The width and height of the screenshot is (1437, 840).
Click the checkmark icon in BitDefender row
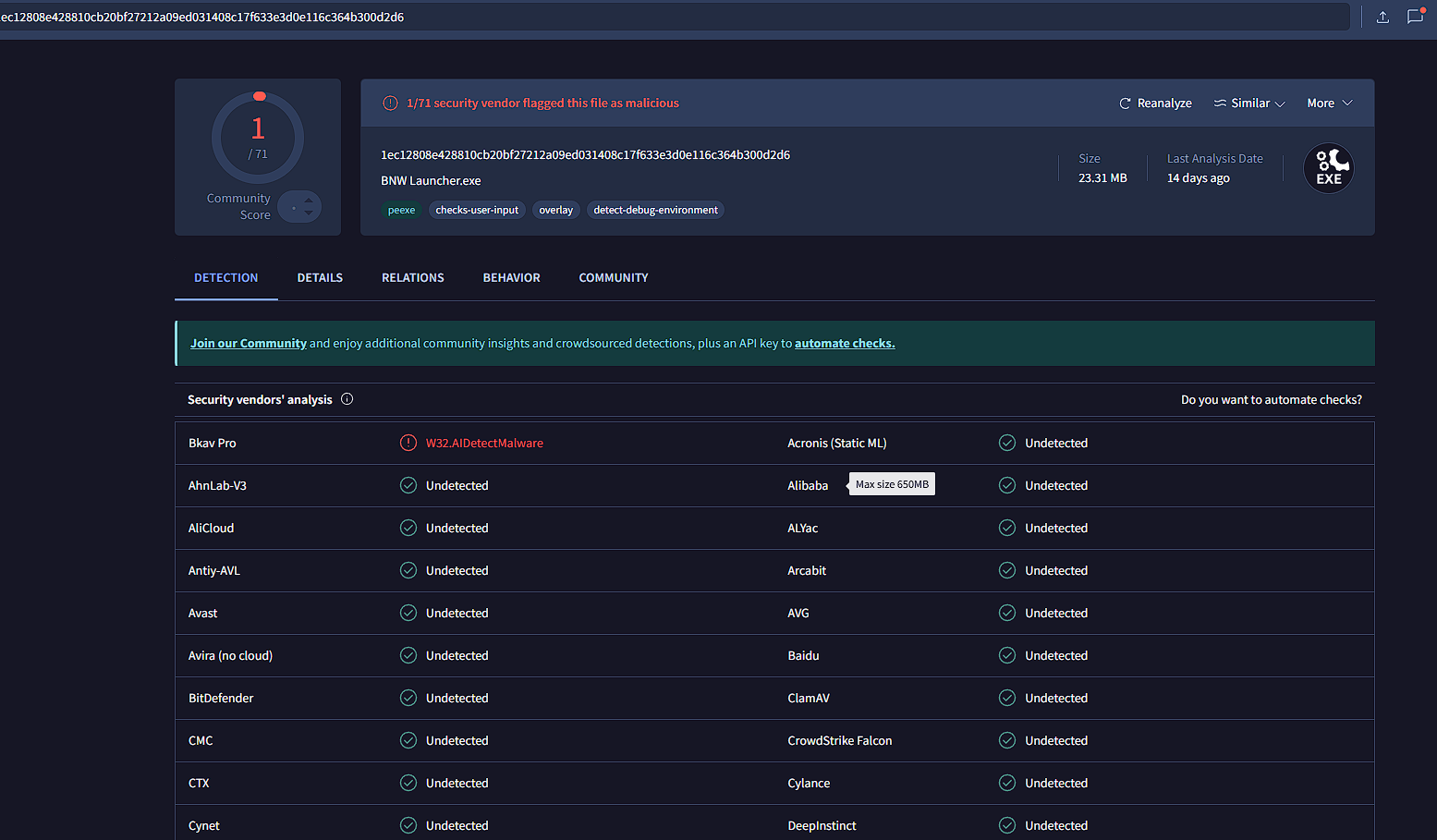pos(408,698)
